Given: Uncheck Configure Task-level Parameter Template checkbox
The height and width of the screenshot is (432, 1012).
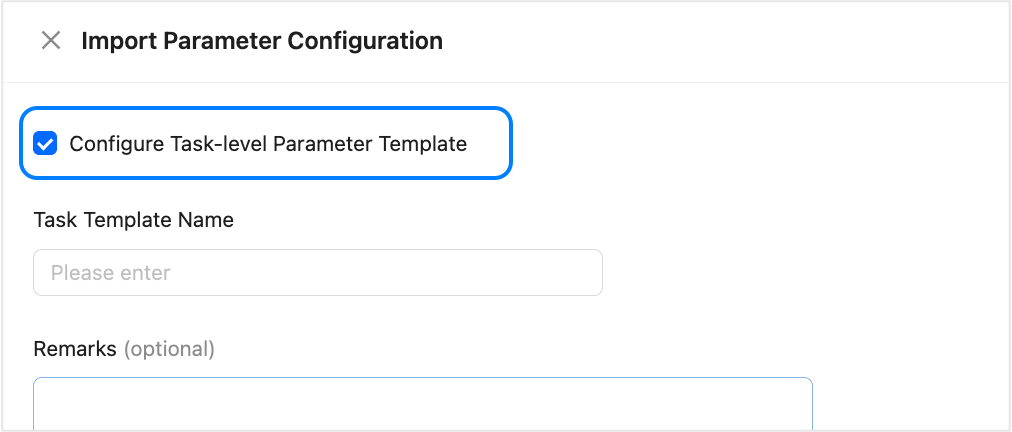Looking at the screenshot, I should (x=45, y=144).
